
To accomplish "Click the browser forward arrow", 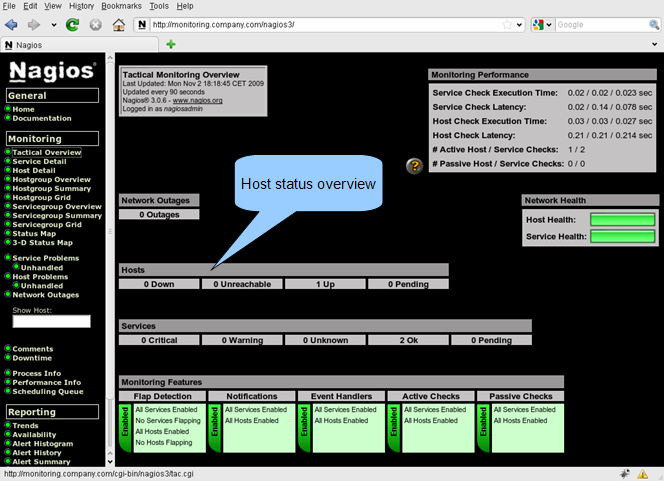I will point(33,25).
